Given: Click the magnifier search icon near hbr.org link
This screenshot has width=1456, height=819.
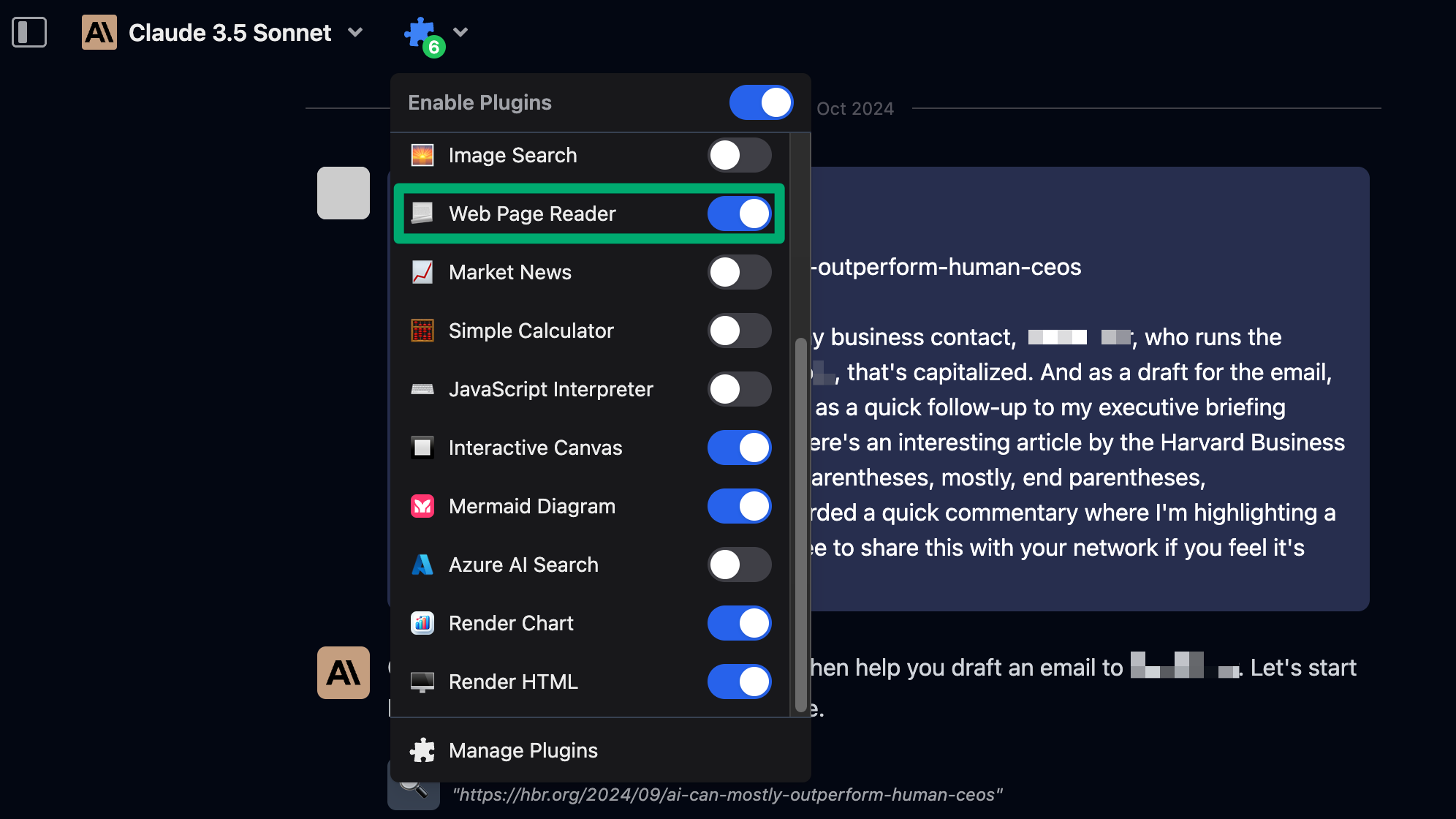Looking at the screenshot, I should pos(414,790).
